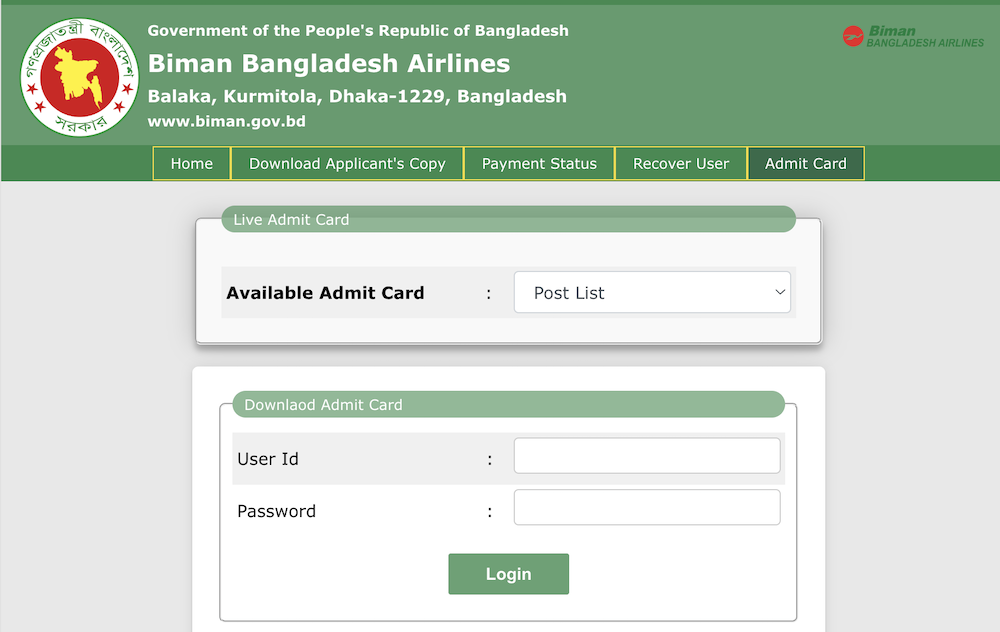Click the red bird symbol in airline logo
This screenshot has width=1000, height=632.
coord(853,33)
